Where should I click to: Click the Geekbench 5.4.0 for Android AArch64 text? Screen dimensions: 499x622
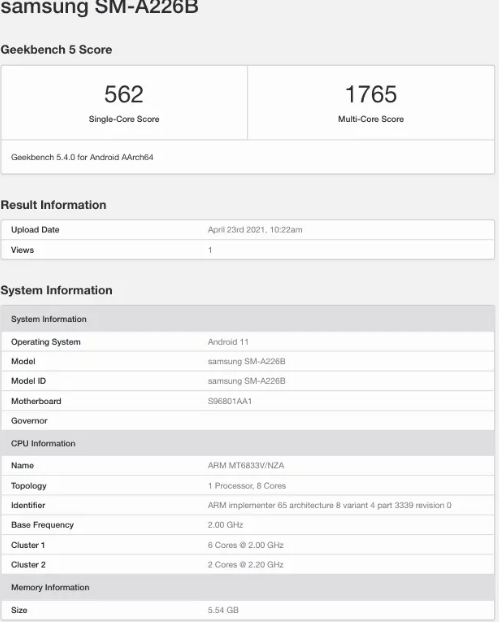point(82,157)
